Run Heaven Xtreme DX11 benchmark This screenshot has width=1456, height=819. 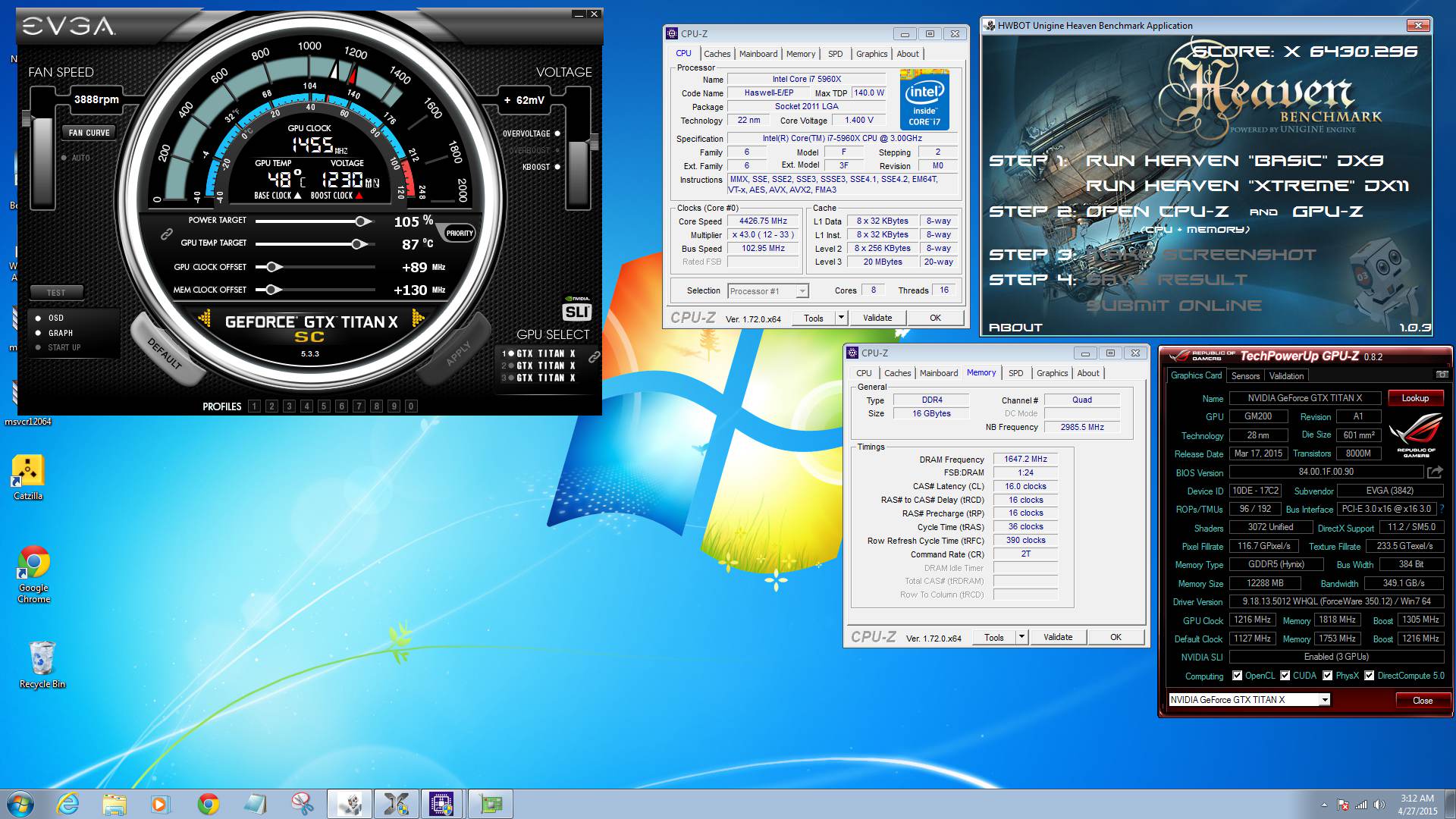pos(1247,186)
